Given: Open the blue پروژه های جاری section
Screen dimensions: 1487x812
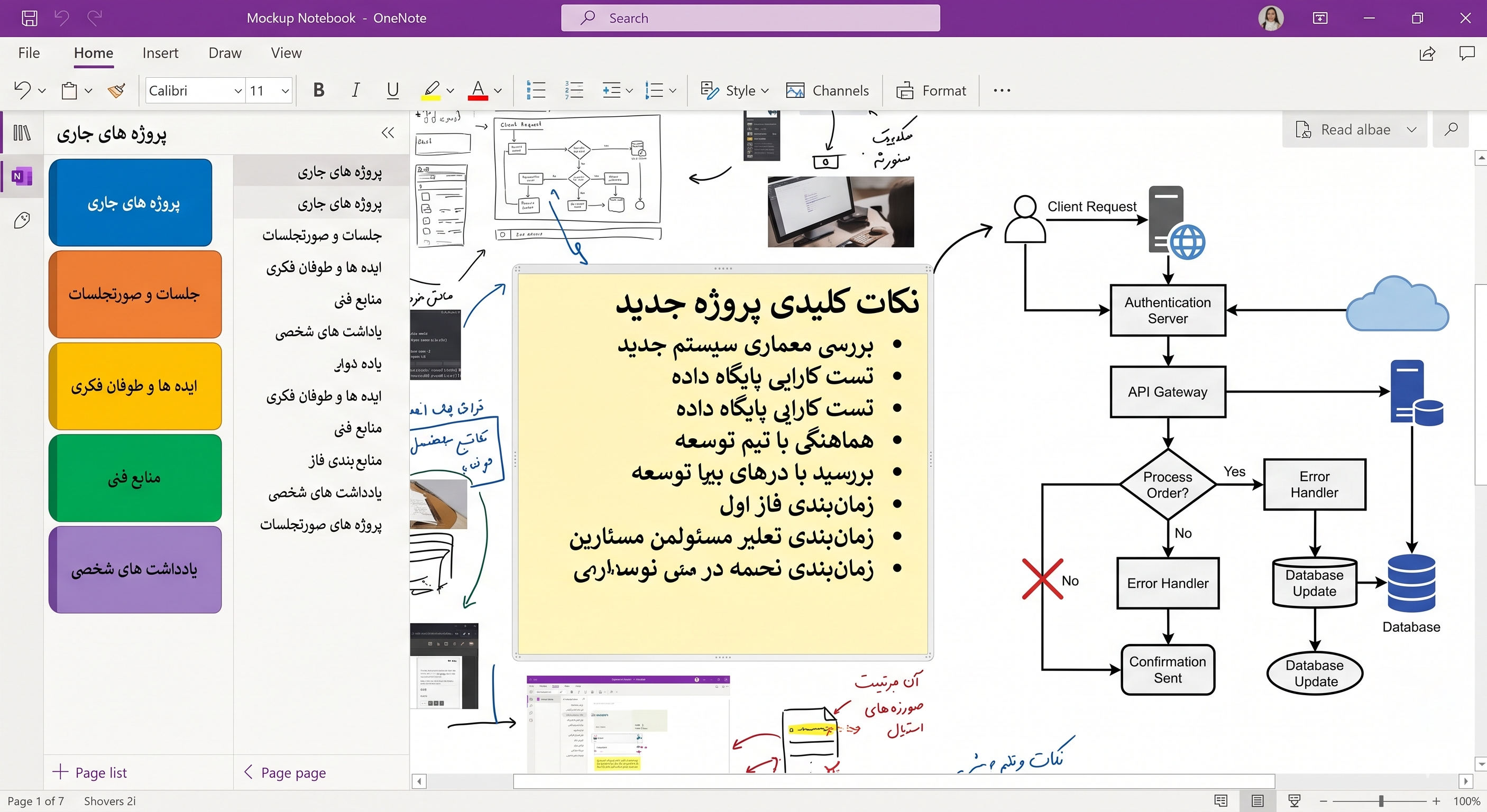Looking at the screenshot, I should coord(131,202).
